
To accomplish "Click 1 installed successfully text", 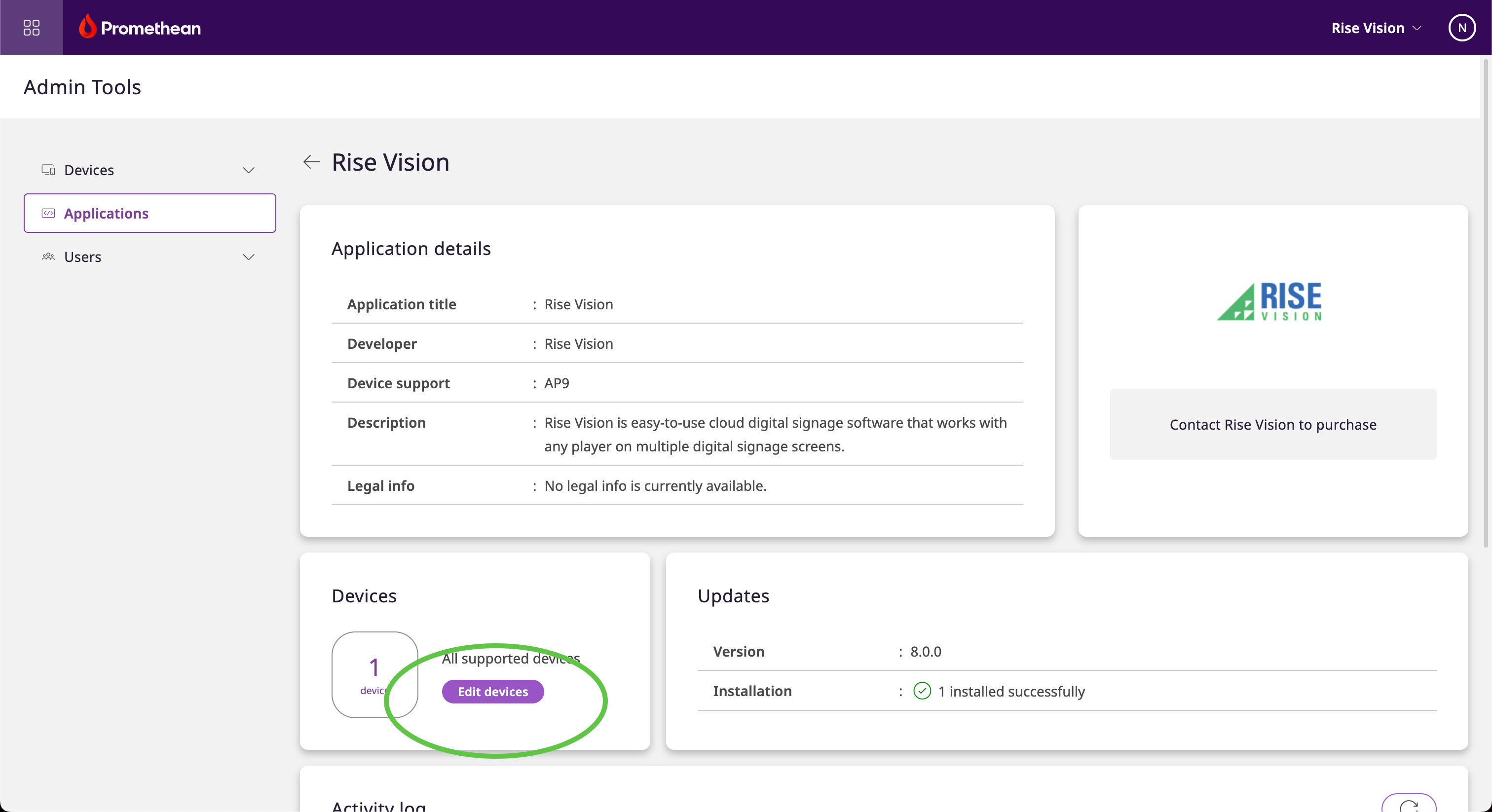I will click(1011, 692).
